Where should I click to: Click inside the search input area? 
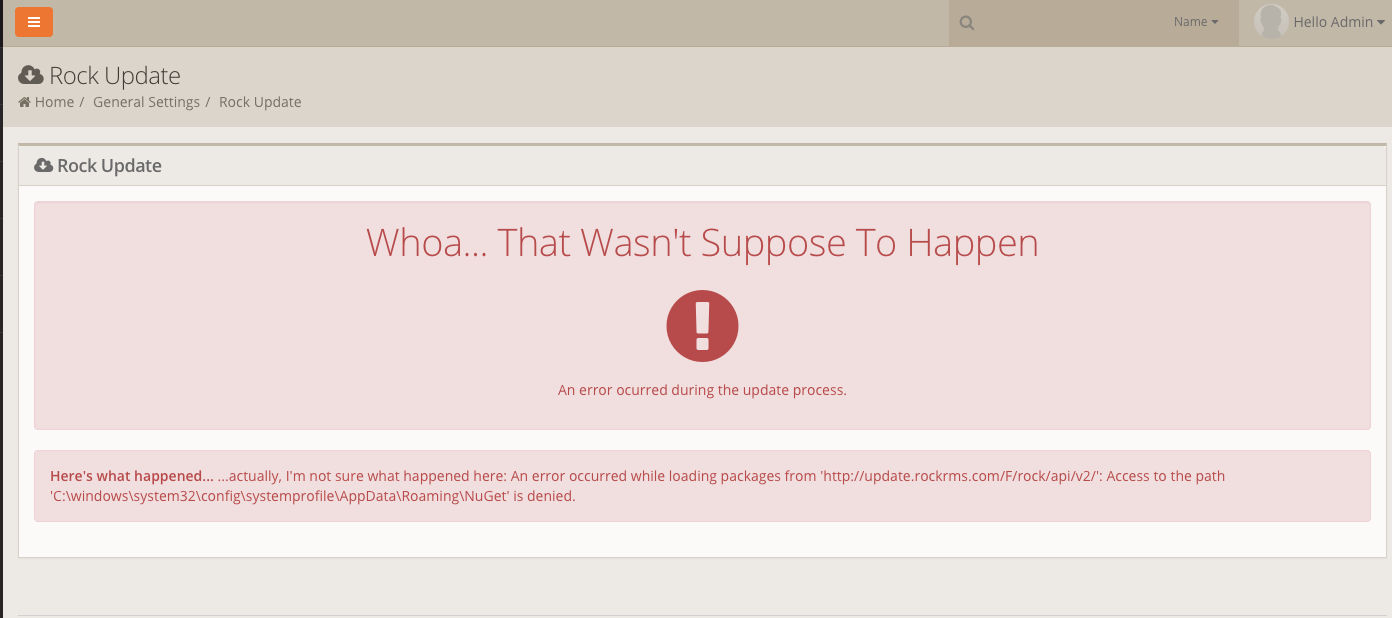[x=1060, y=21]
